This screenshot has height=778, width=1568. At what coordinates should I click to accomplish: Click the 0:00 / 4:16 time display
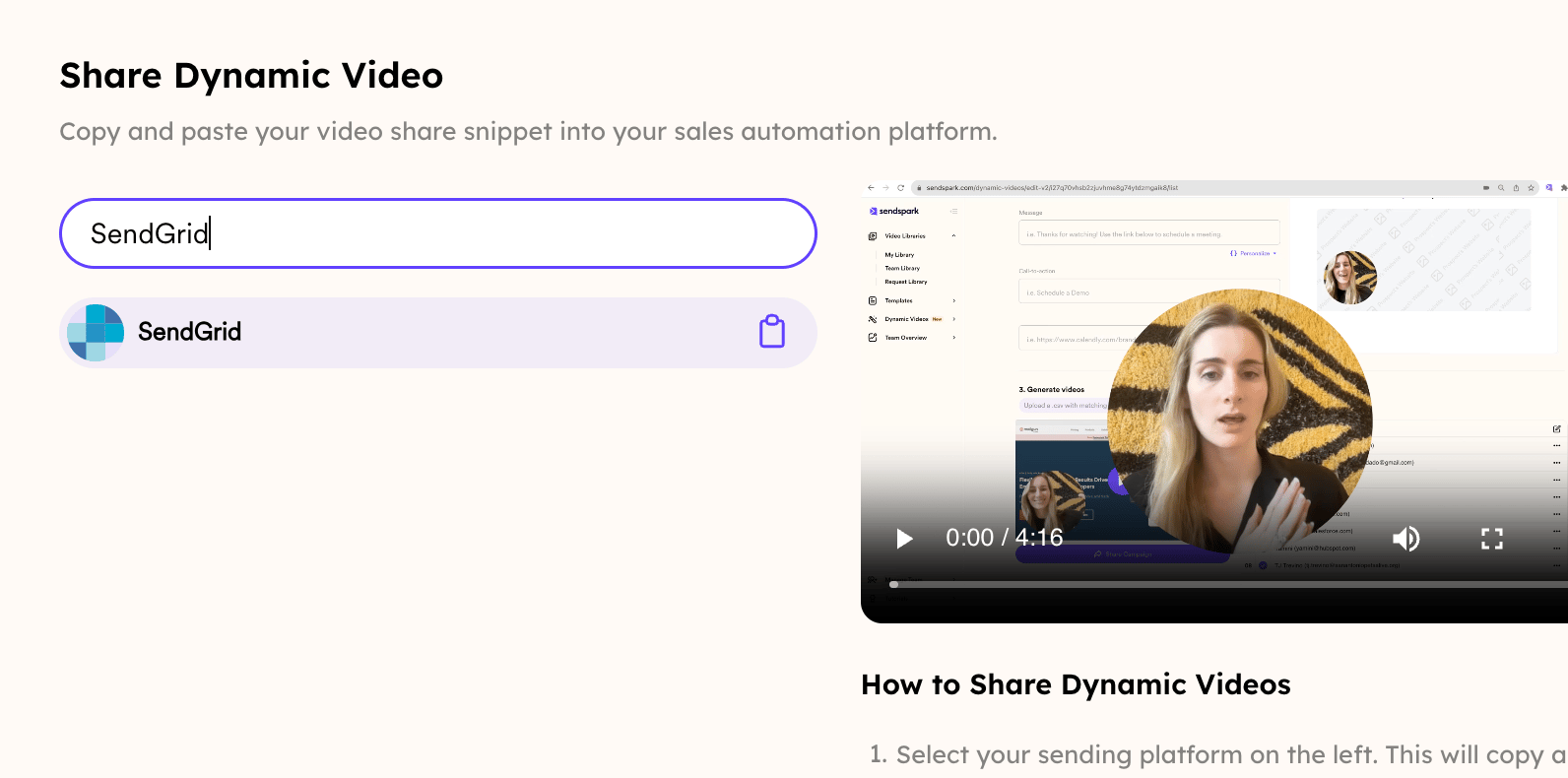pyautogui.click(x=1004, y=538)
